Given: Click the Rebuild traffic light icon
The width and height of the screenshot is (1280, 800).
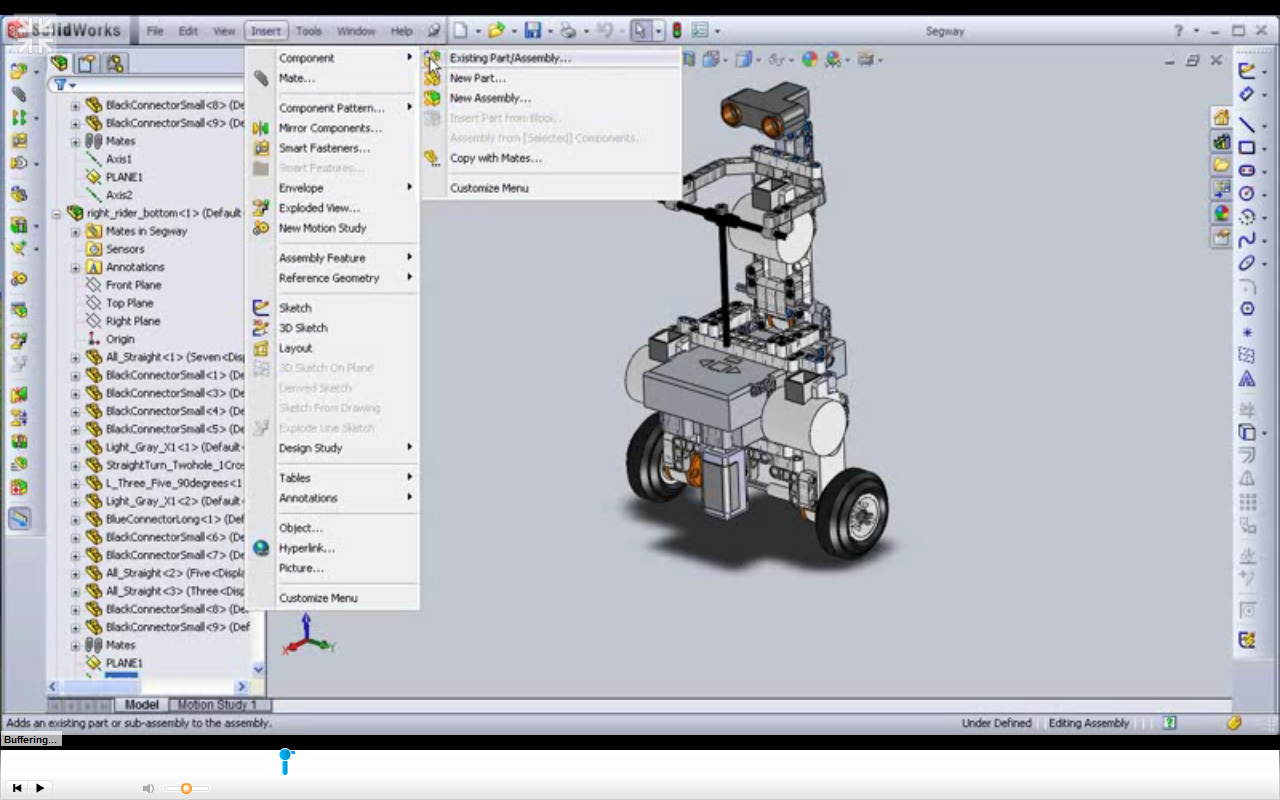Looking at the screenshot, I should (677, 31).
